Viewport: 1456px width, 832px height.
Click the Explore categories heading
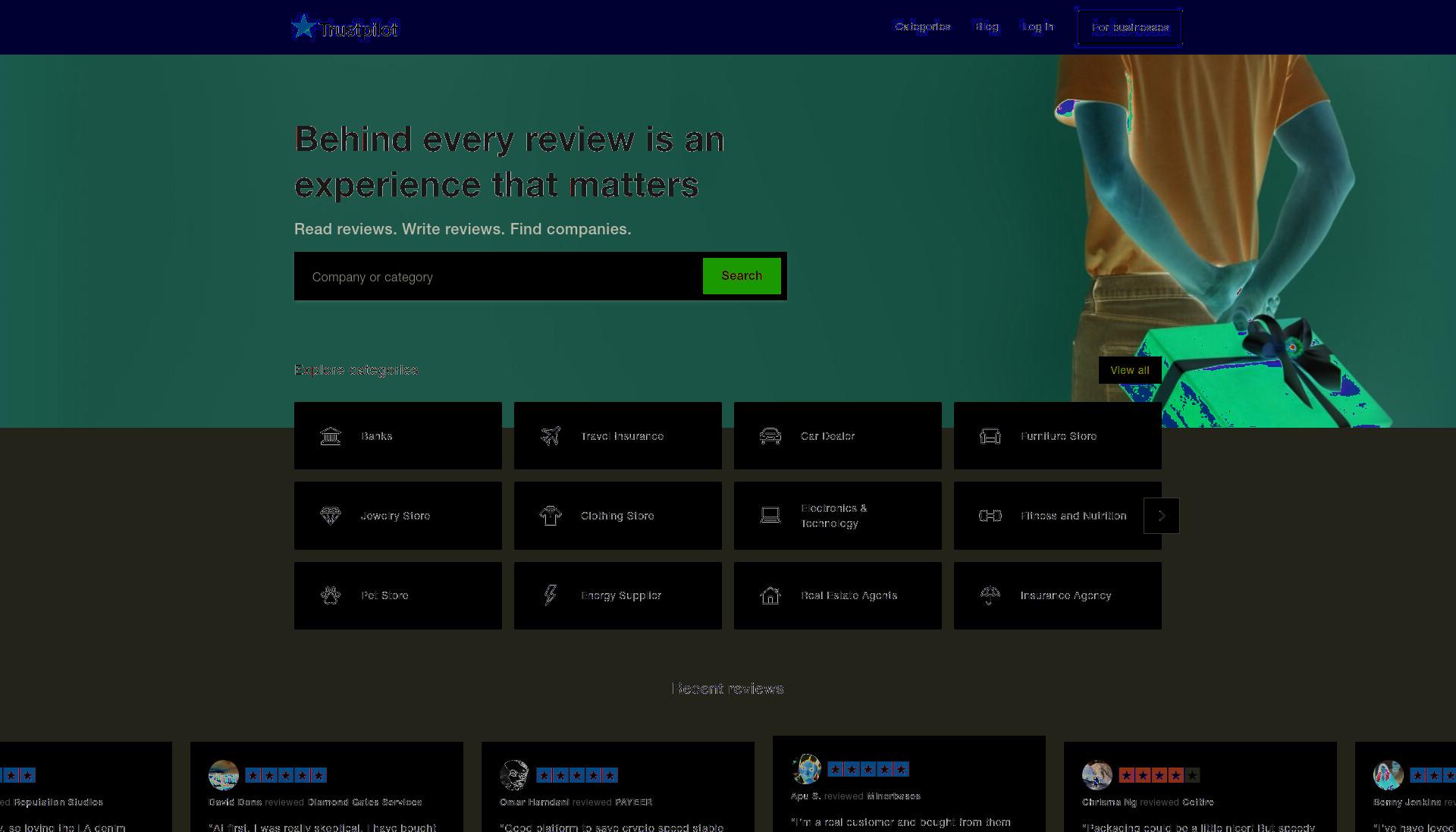356,370
